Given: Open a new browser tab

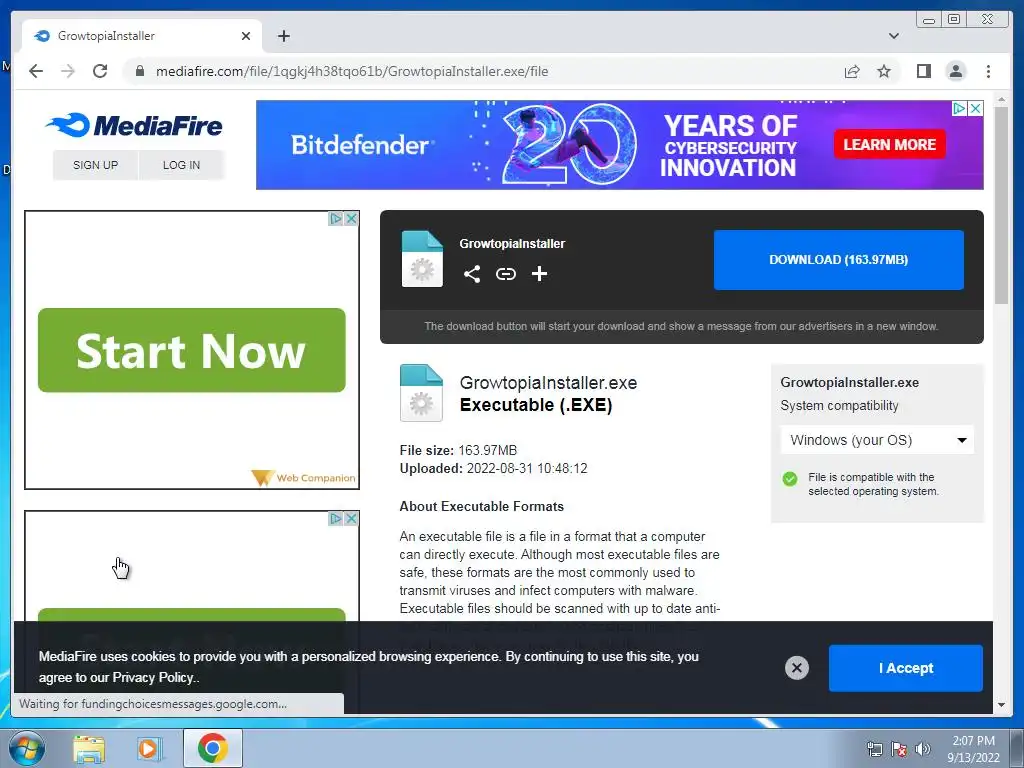Looking at the screenshot, I should click(x=283, y=36).
